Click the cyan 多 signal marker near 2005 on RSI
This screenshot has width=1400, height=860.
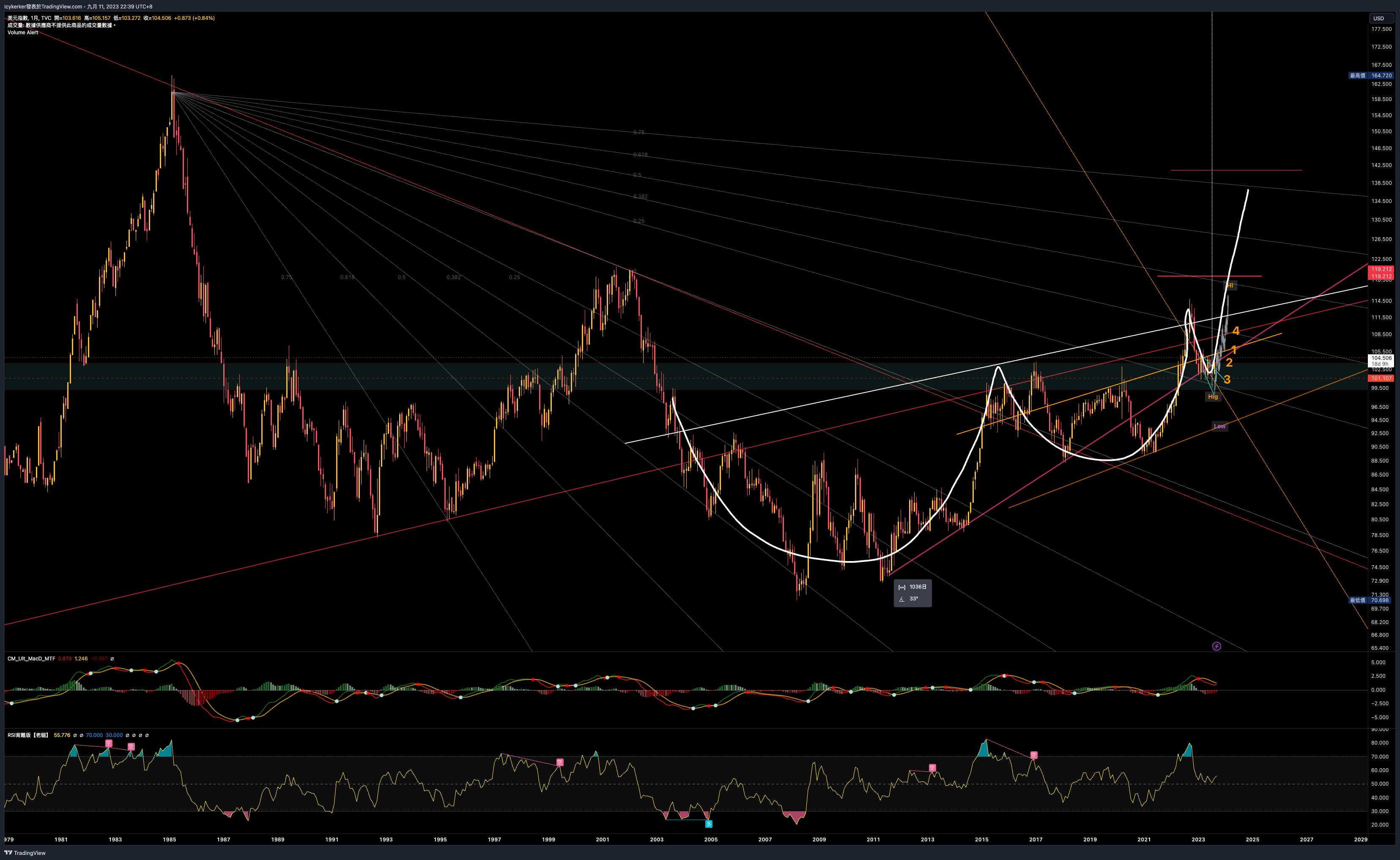pos(709,824)
